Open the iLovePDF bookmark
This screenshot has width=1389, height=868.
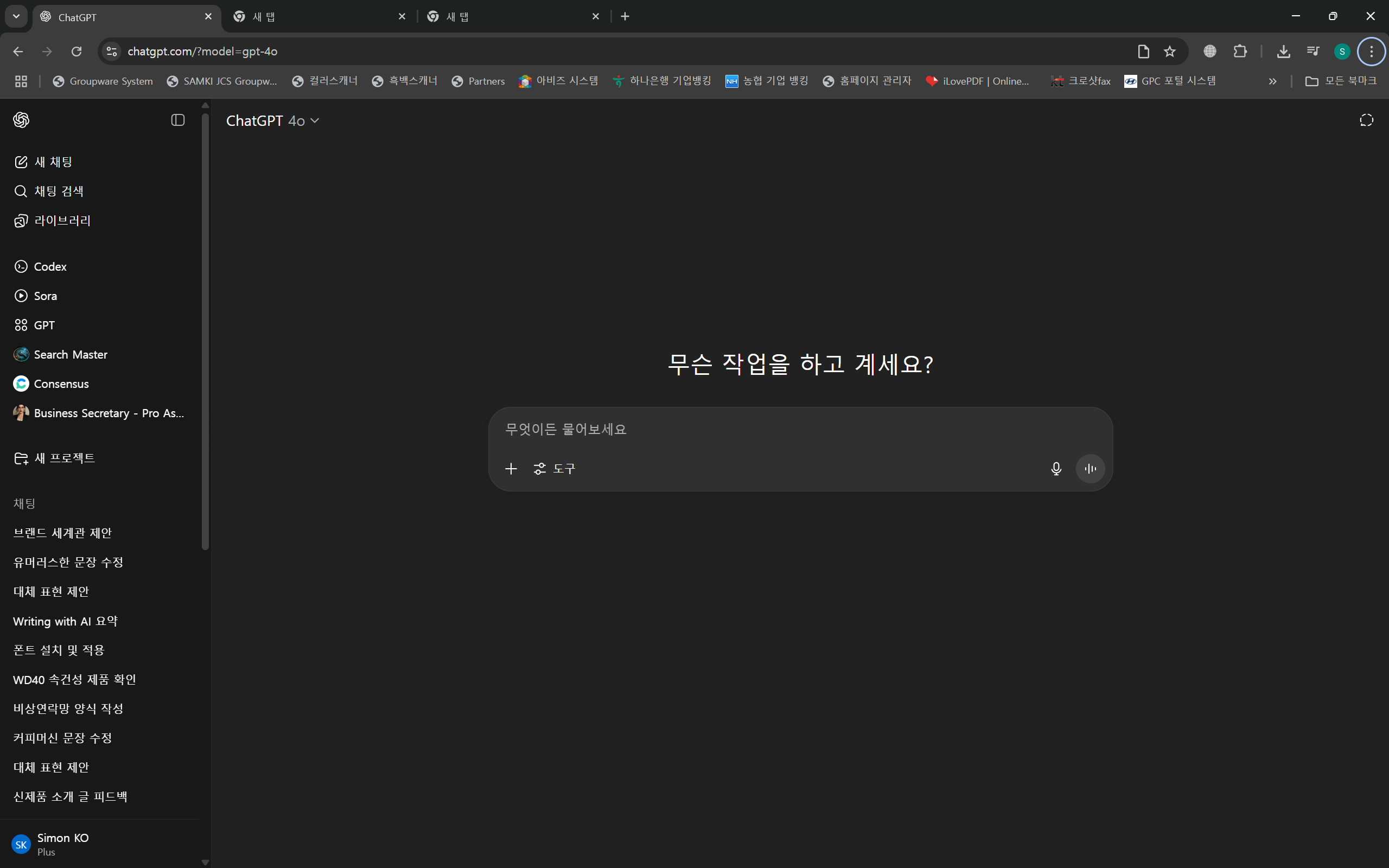pos(978,81)
